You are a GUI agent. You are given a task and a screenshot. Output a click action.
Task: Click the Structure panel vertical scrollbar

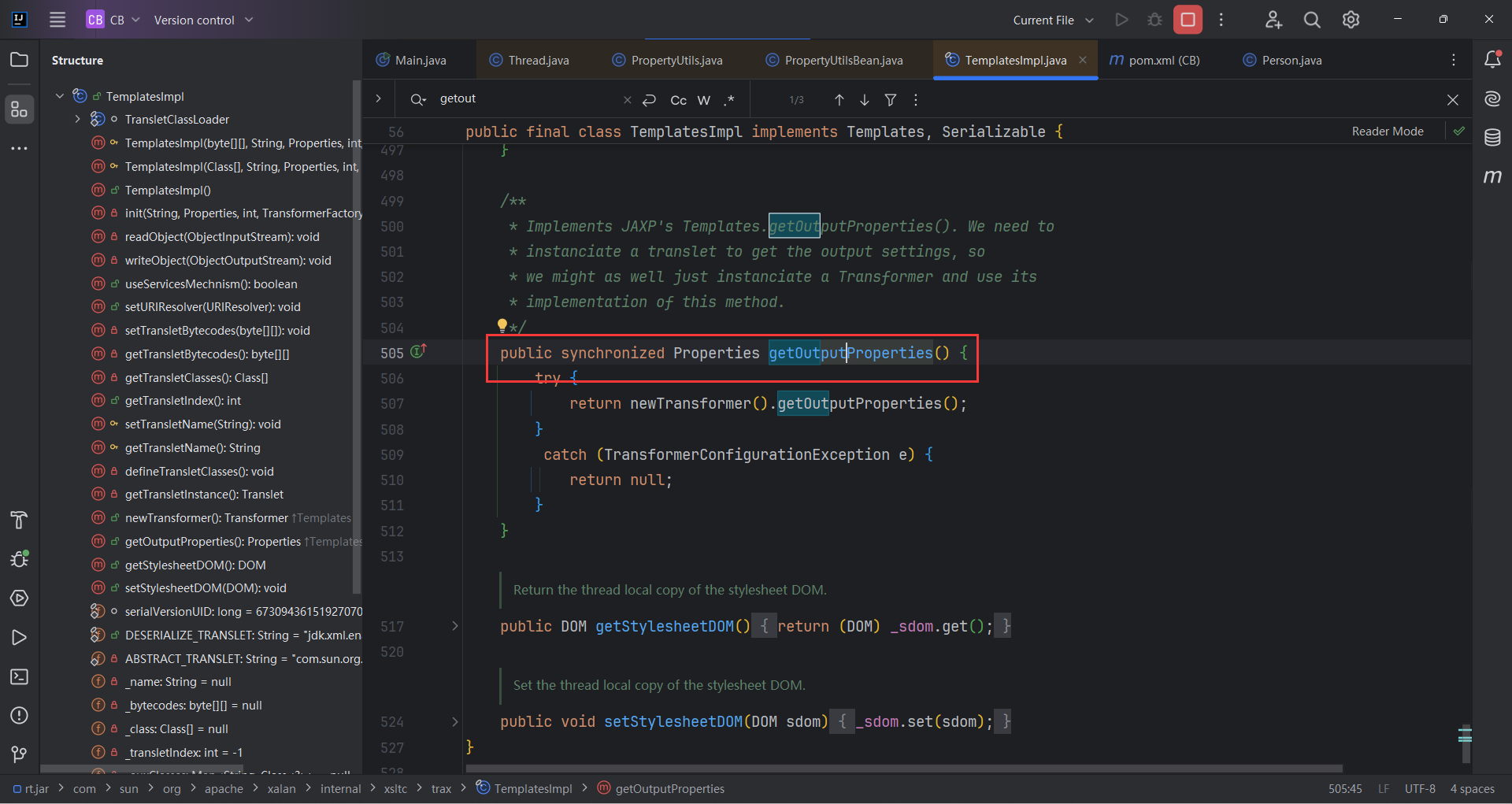(357, 337)
